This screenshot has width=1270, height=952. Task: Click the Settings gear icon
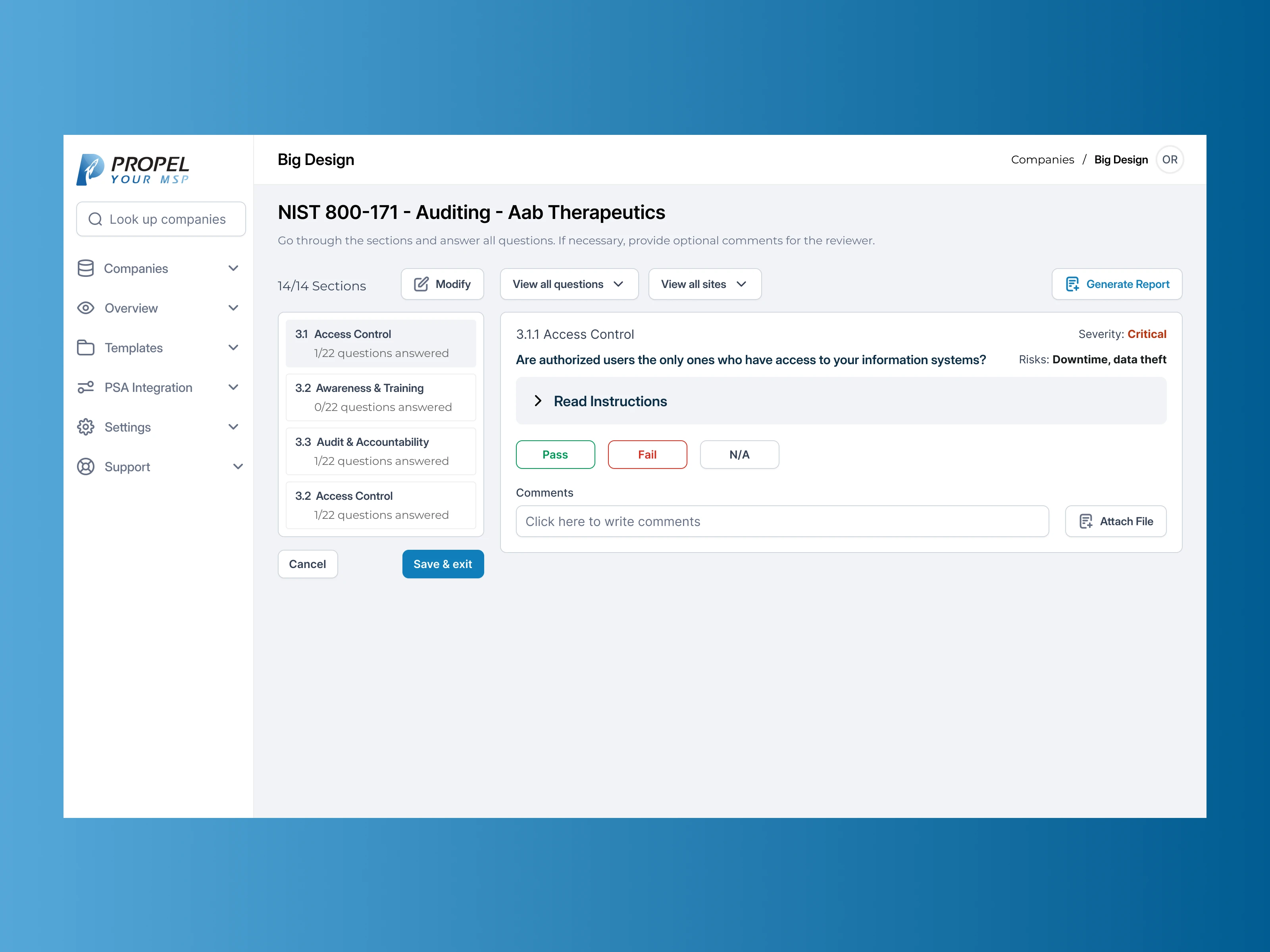(86, 427)
